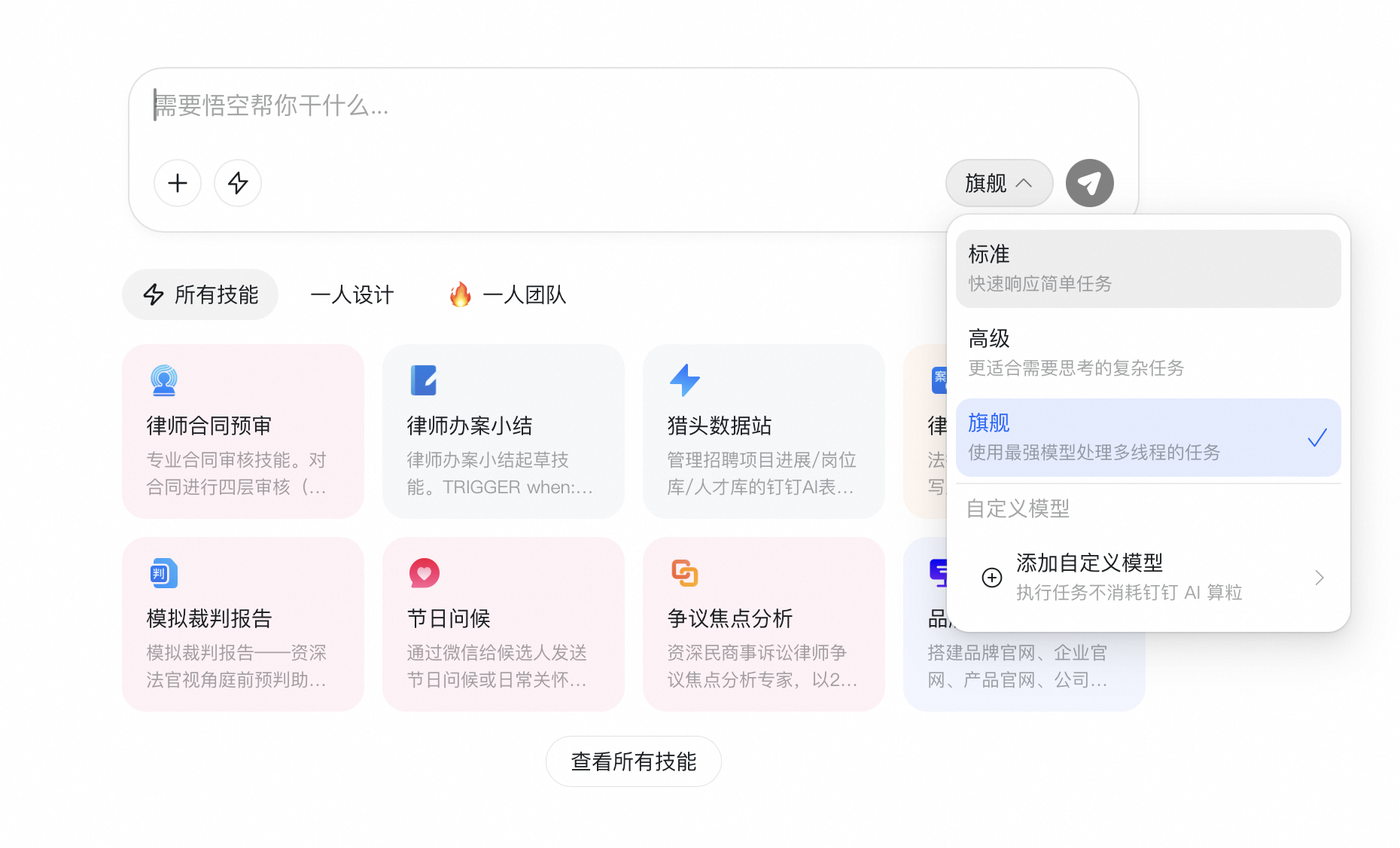Open the lightning skills shortcut icon
1400x848 pixels.
click(238, 183)
